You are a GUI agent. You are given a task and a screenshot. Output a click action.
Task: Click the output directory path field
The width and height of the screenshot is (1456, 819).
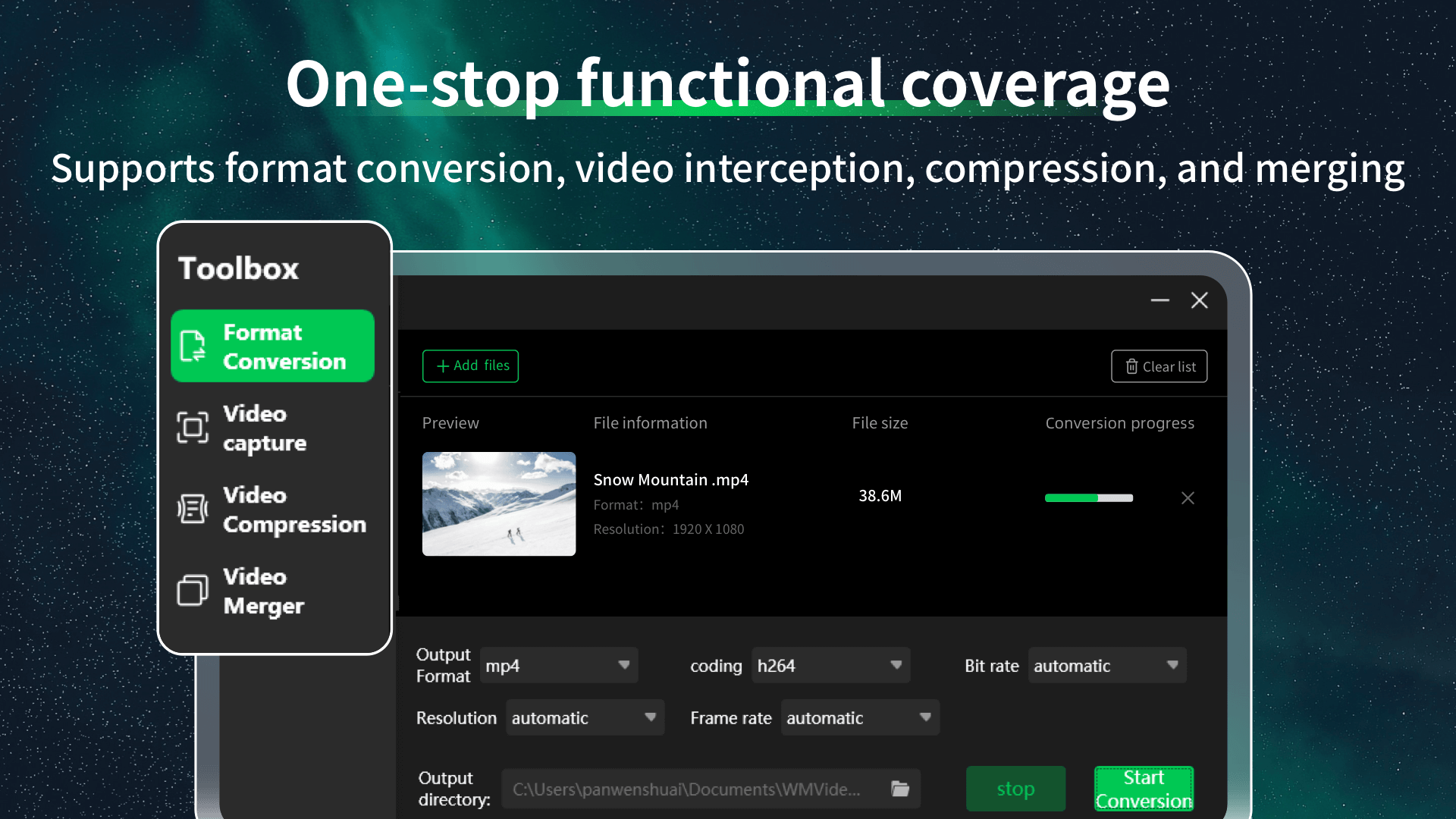(686, 789)
